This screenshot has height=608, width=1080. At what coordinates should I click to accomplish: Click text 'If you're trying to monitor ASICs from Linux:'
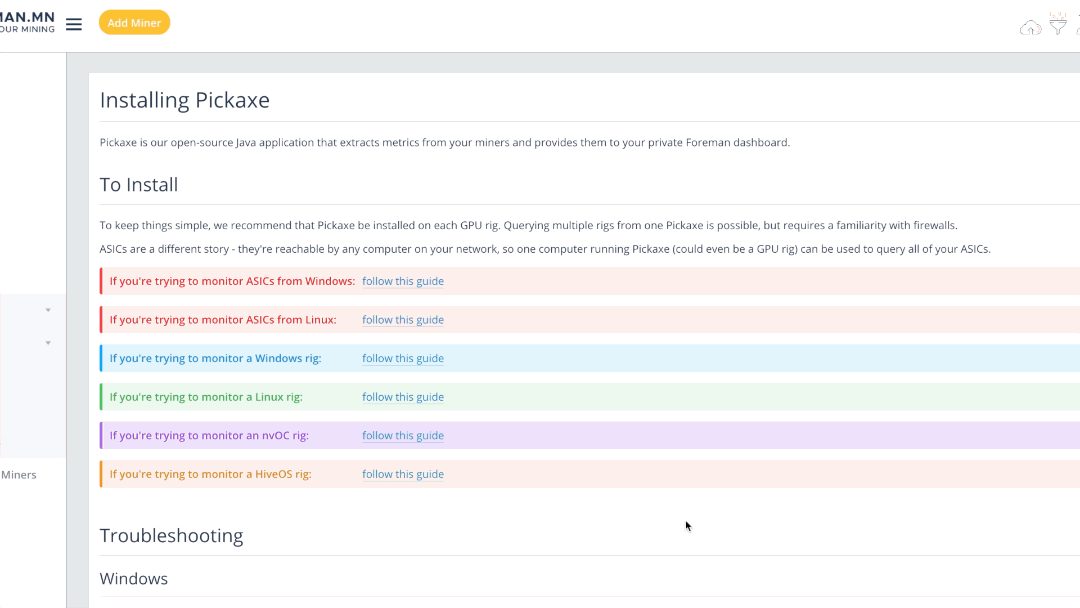[223, 319]
